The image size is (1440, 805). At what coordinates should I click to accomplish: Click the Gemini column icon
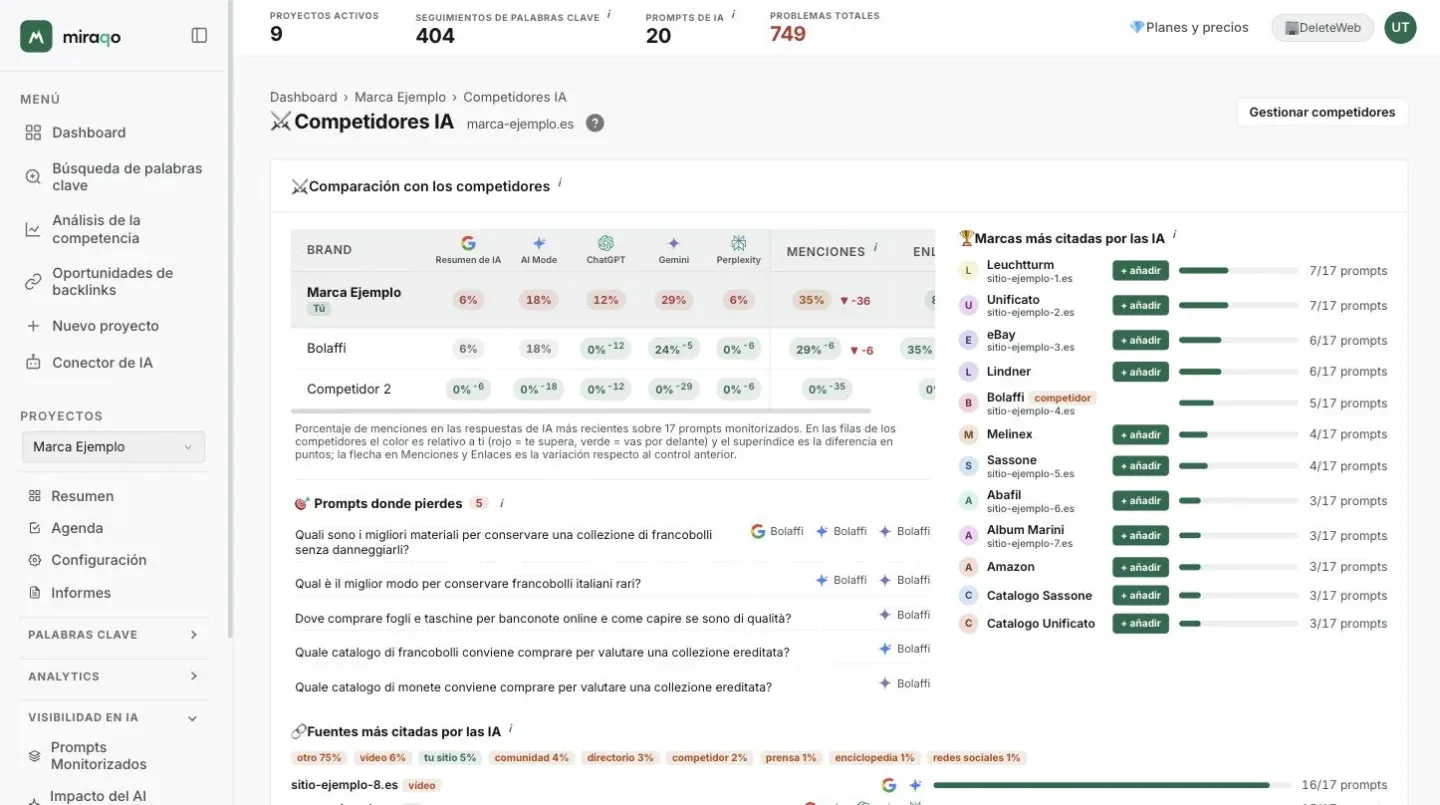click(x=674, y=243)
